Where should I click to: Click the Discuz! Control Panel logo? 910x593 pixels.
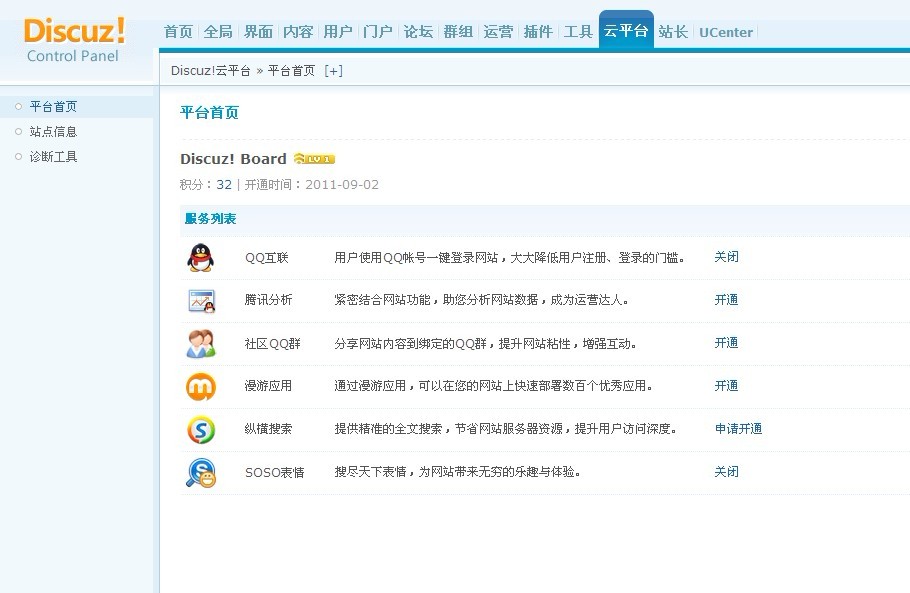(x=74, y=39)
